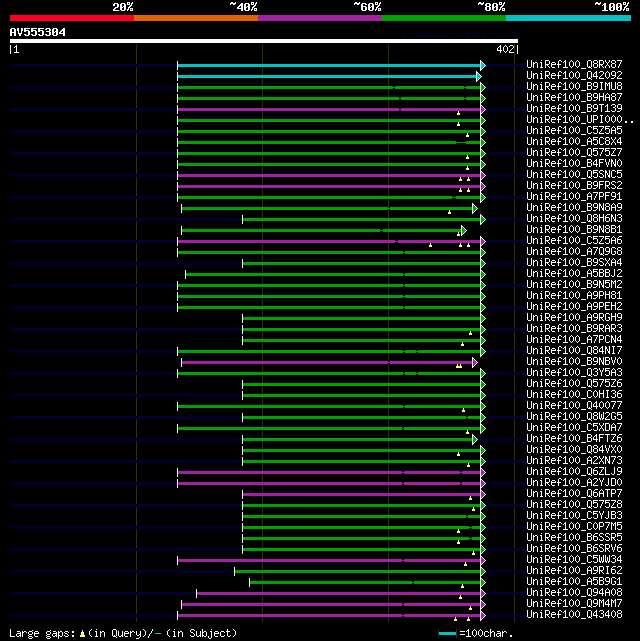
Task: Select hit label UniRef100_Q8H6N3
Action: tap(574, 219)
